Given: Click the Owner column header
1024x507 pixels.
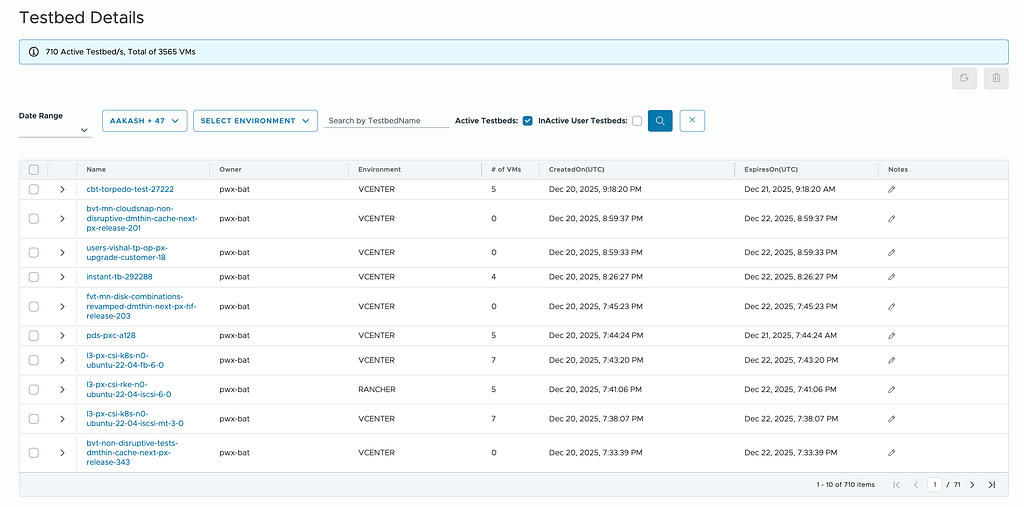Looking at the screenshot, I should 231,170.
